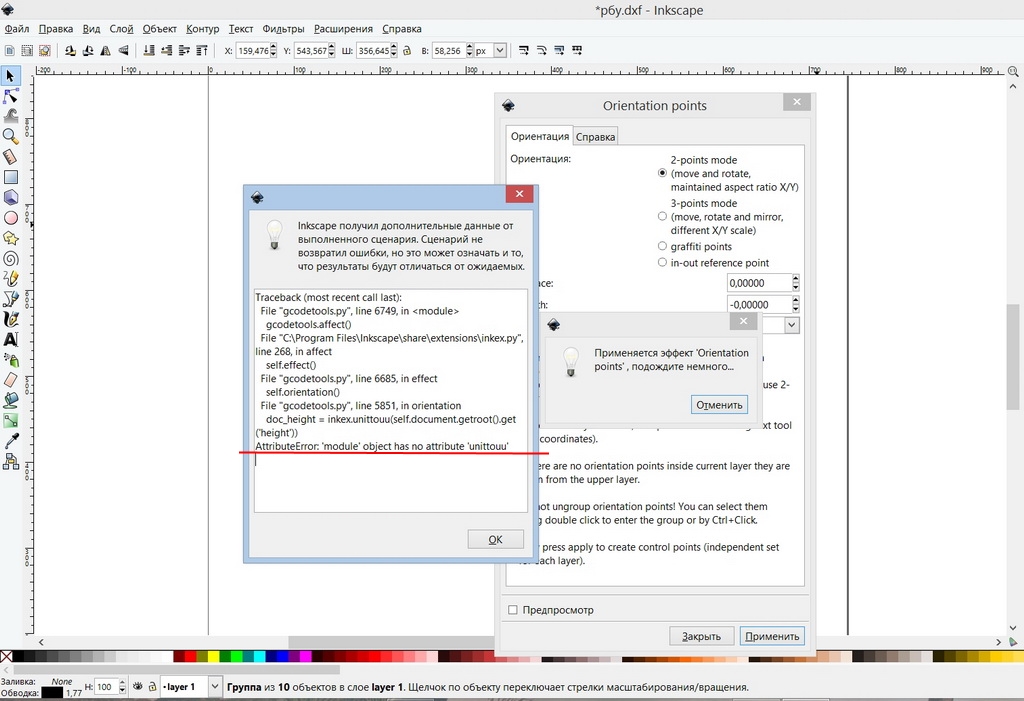Select the Bezier pen tool
The width and height of the screenshot is (1024, 701).
point(10,299)
